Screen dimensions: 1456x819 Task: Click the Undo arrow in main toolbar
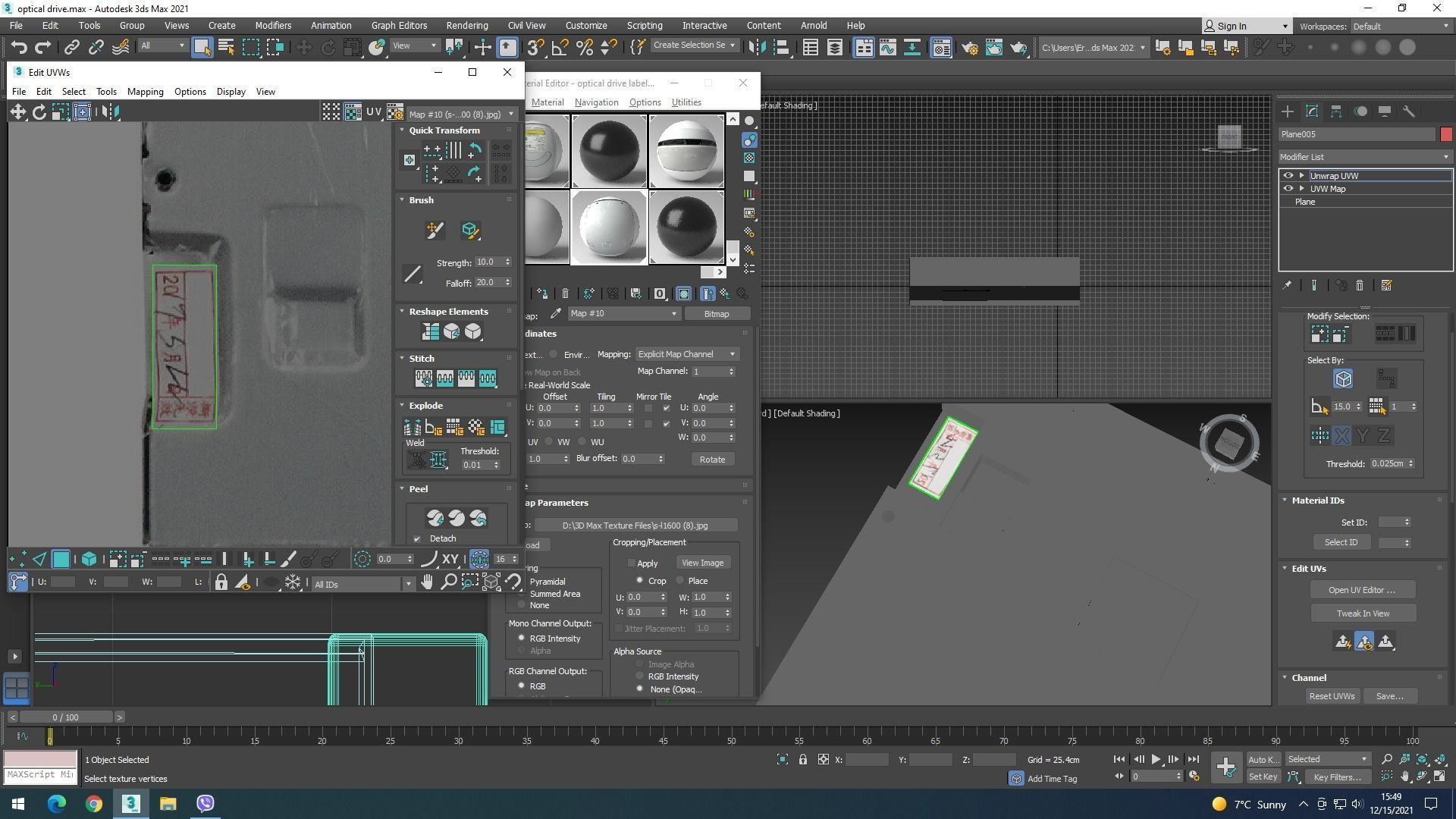point(18,47)
